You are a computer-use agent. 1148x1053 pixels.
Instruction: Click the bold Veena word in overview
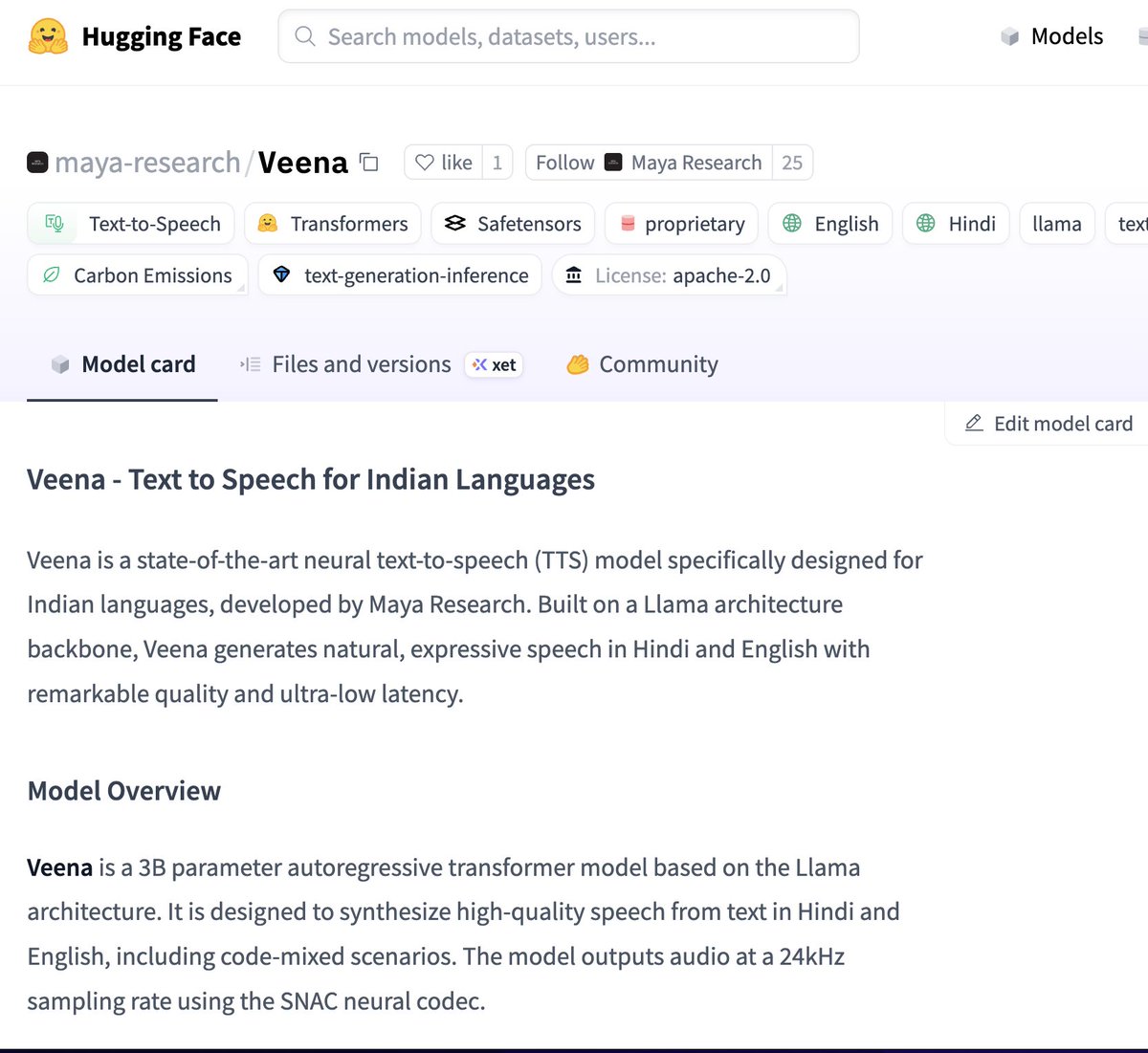59,867
